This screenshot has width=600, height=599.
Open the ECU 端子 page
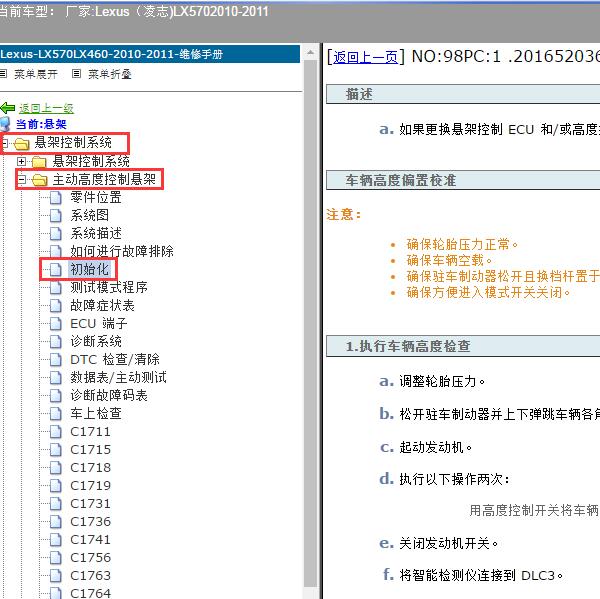(x=99, y=323)
